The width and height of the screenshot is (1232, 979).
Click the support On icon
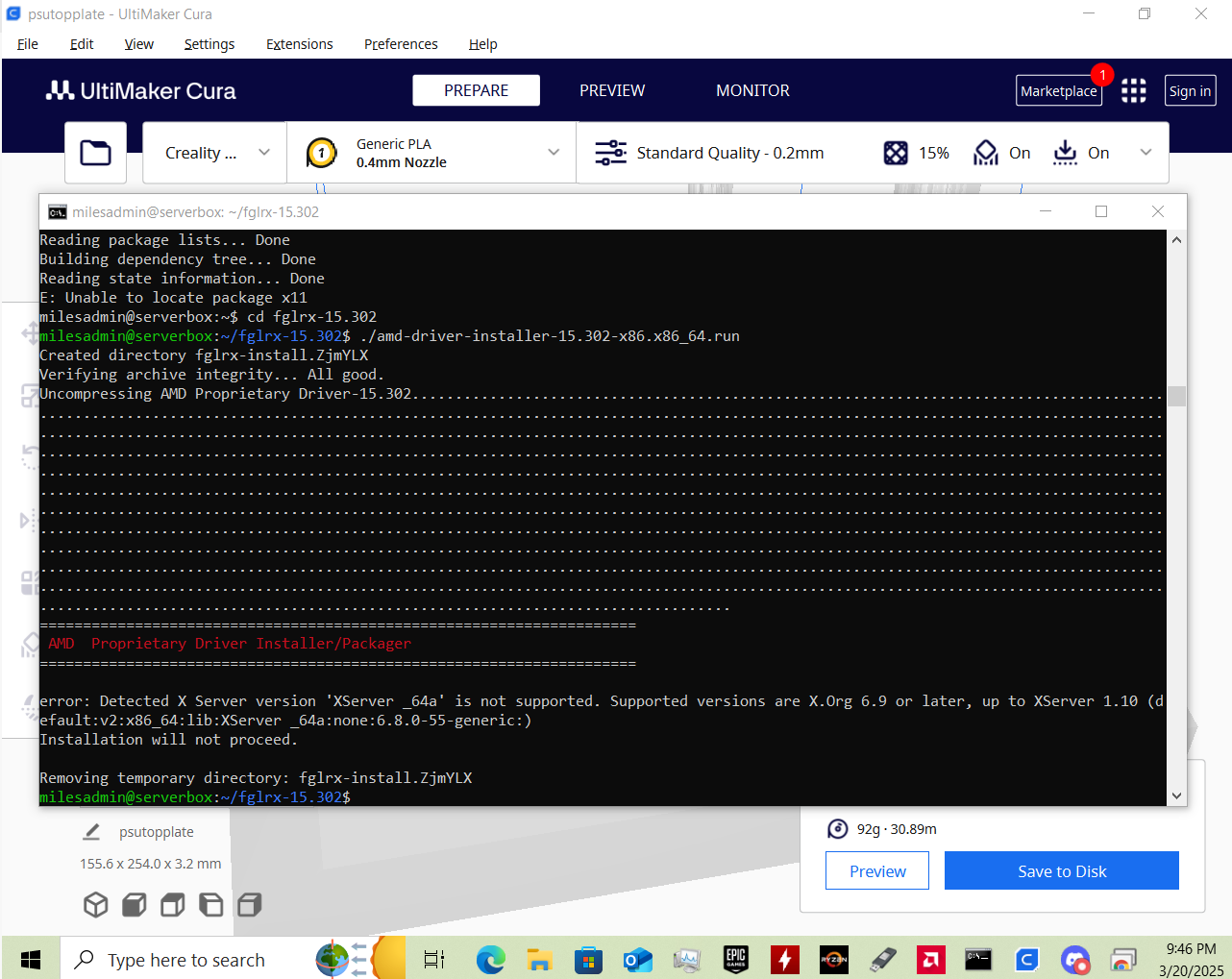(986, 153)
